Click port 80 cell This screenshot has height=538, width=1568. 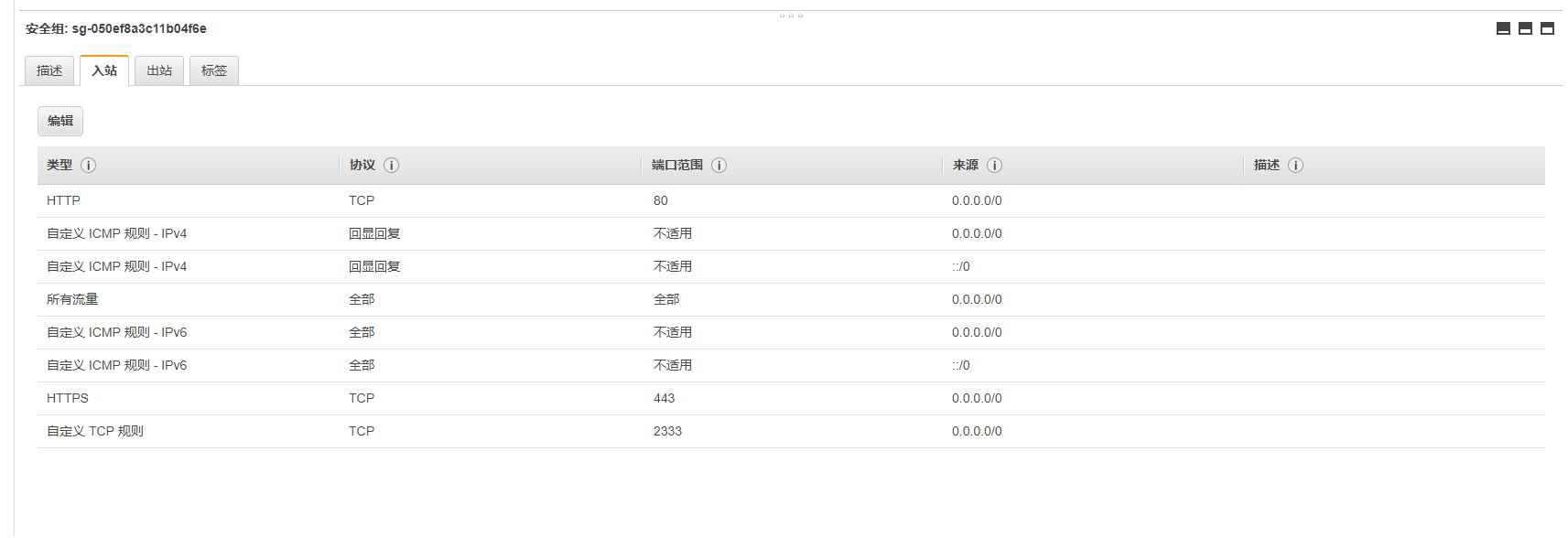[661, 200]
